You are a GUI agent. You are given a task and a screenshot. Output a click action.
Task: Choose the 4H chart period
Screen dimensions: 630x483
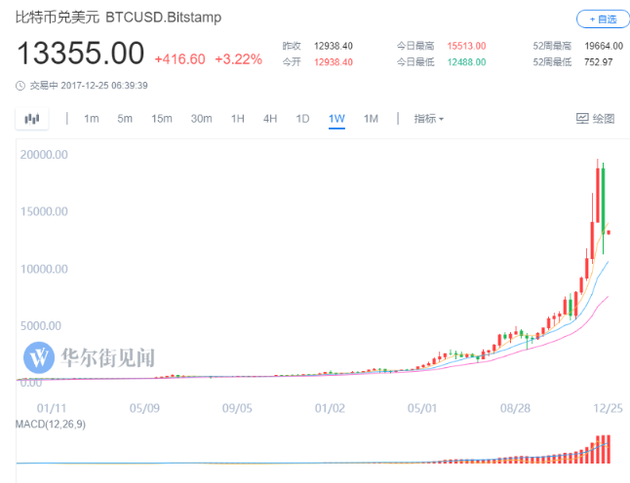[270, 119]
